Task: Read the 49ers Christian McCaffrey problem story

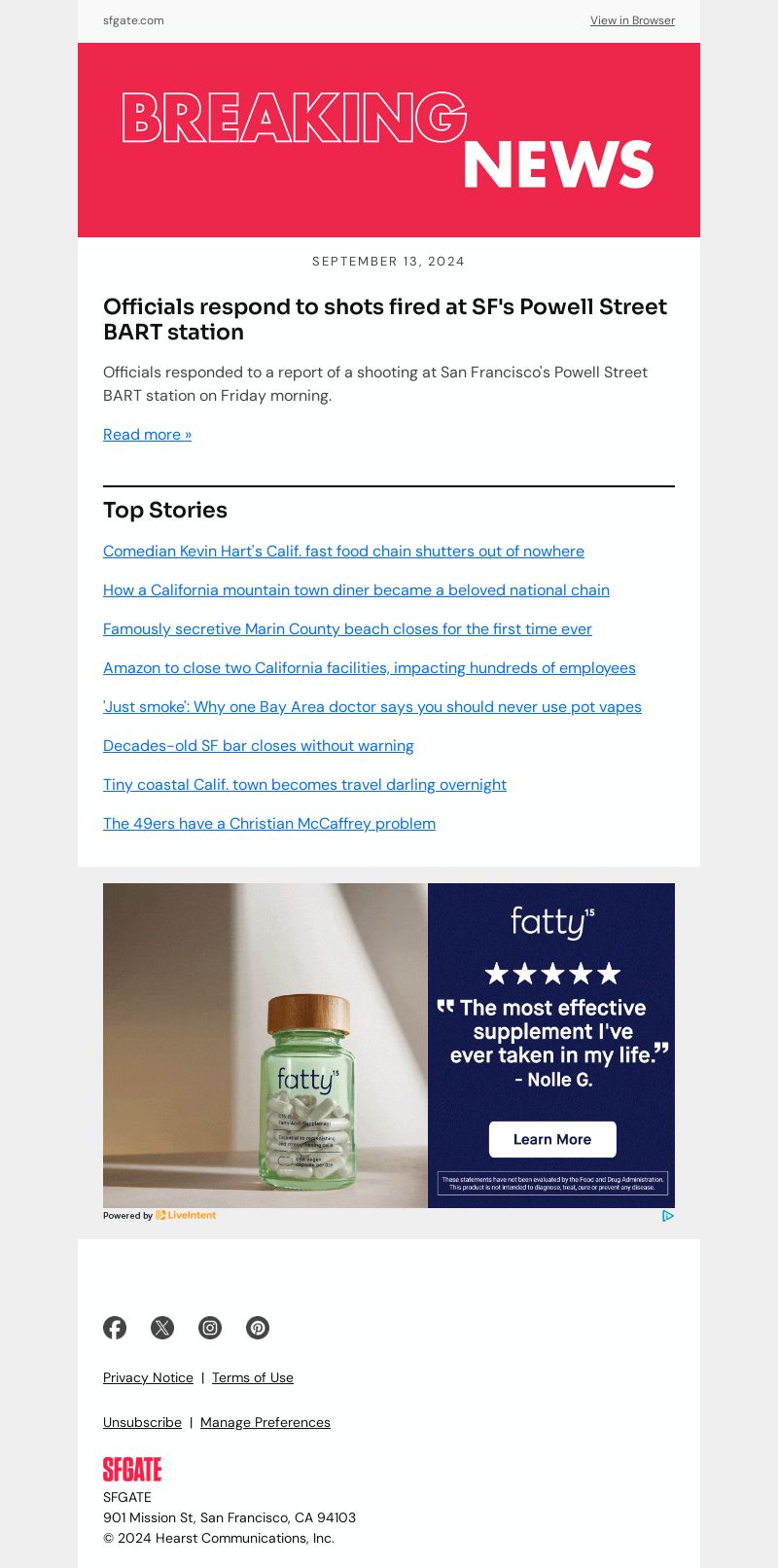Action: (x=269, y=823)
